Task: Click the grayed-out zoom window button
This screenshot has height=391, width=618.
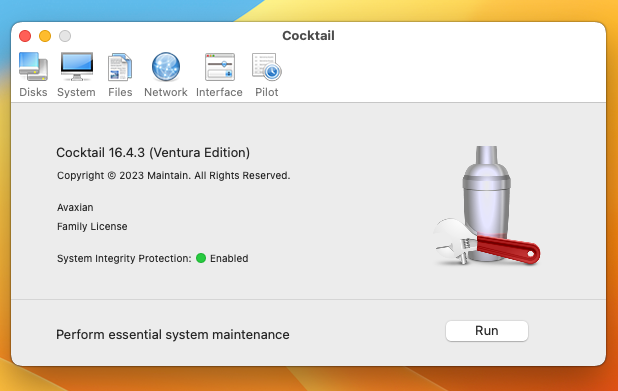Action: 65,36
